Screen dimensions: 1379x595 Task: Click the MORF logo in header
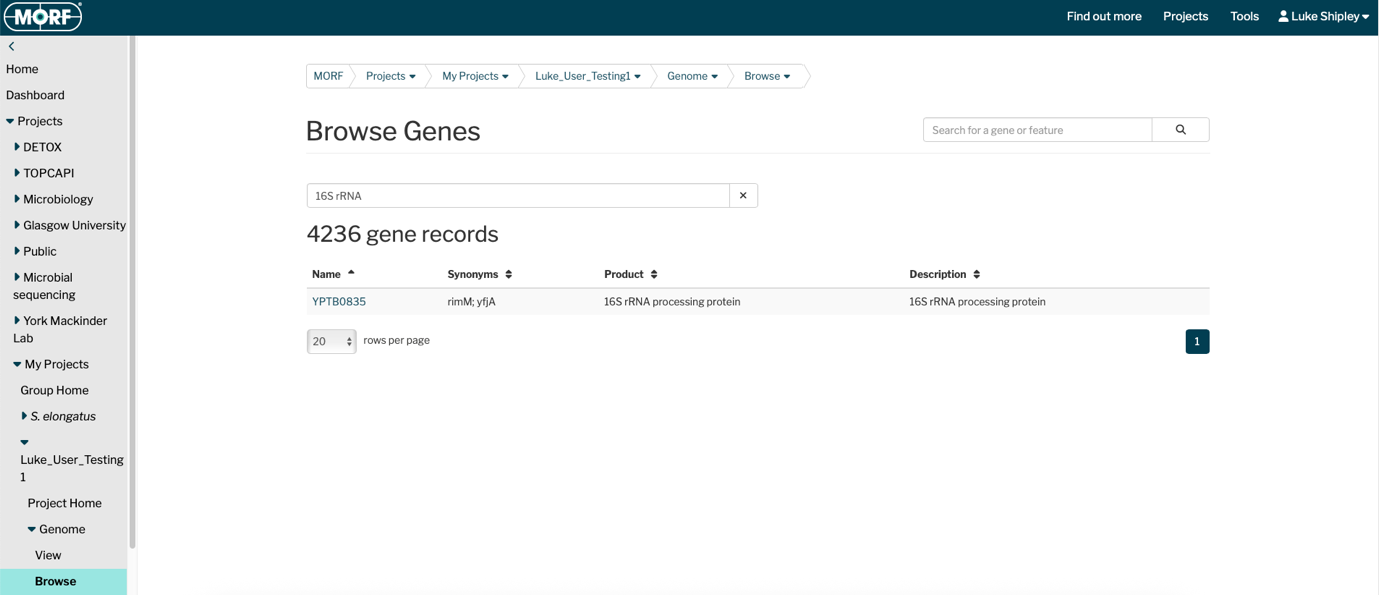coord(43,17)
